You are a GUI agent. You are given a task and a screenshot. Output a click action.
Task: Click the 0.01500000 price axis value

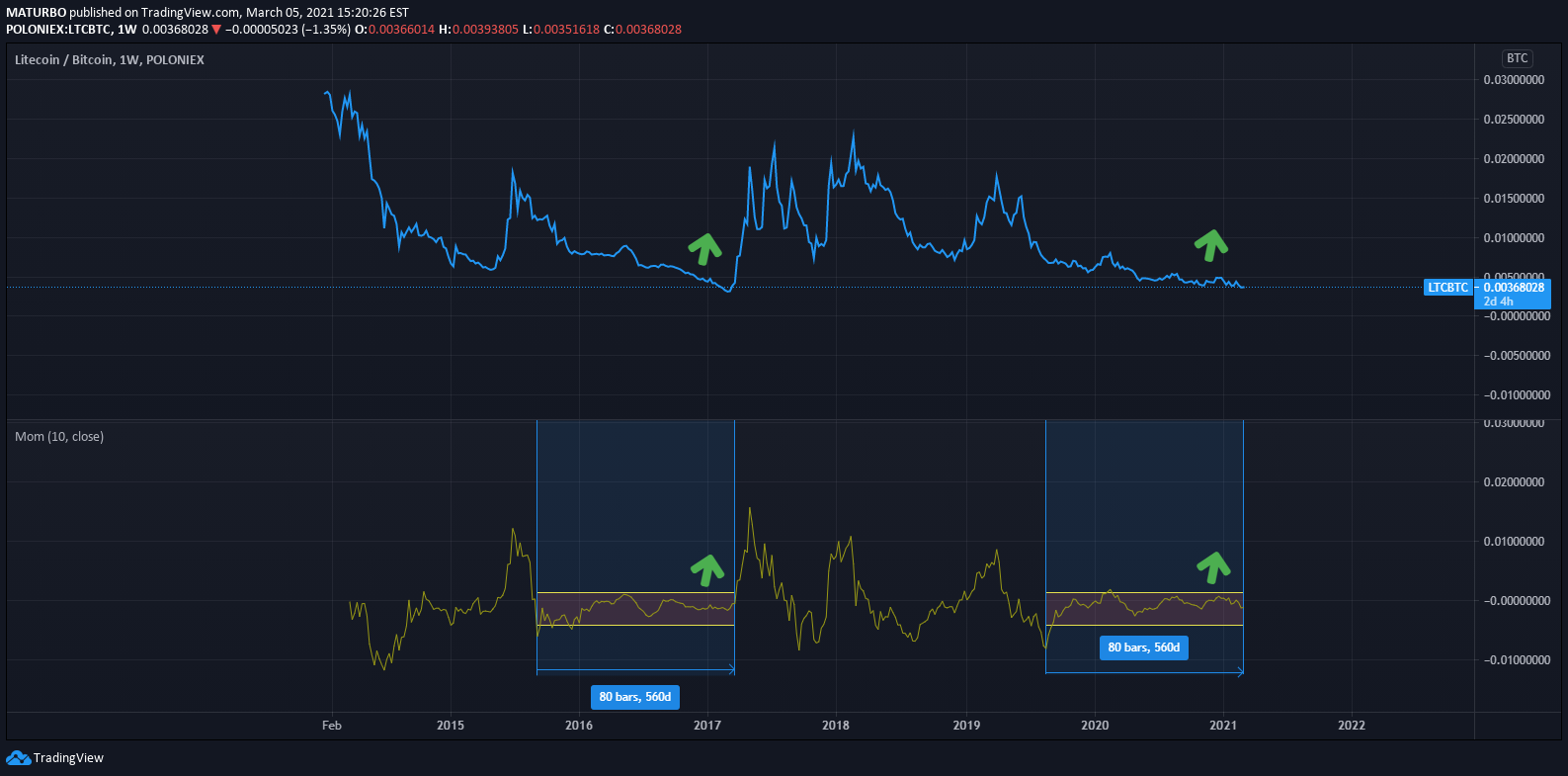[1514, 199]
